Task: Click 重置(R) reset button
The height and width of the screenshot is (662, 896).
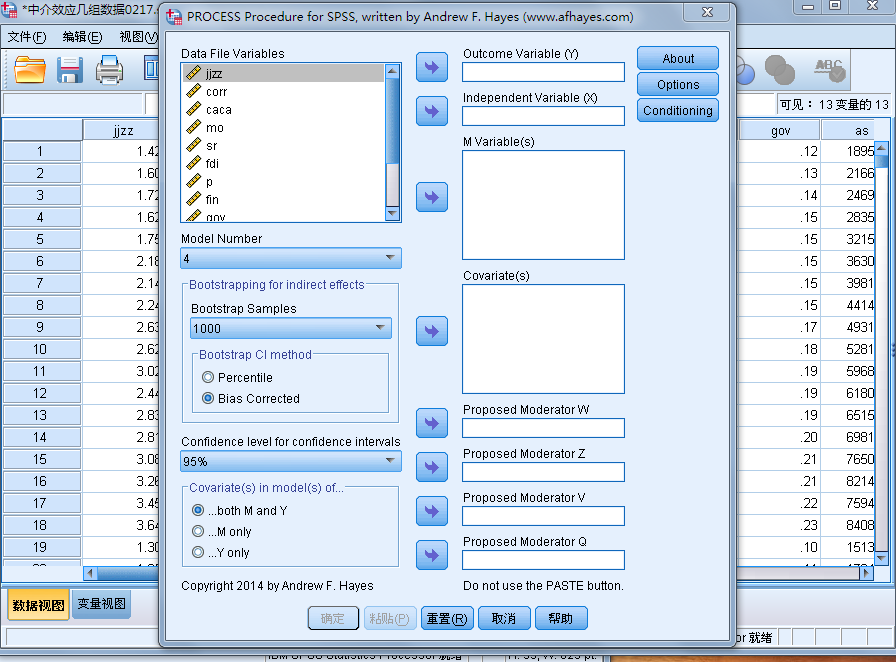Action: [x=447, y=619]
